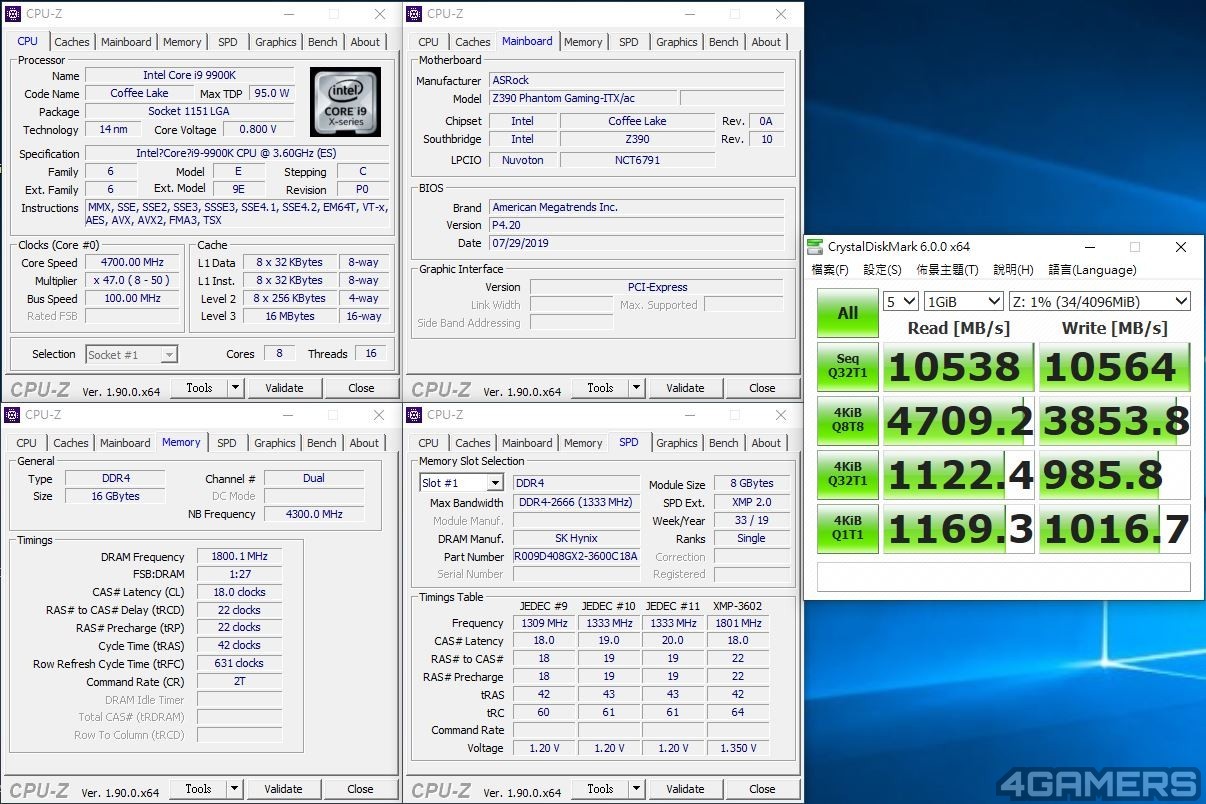Start 4KiB Q1T1 benchmark

click(x=848, y=528)
